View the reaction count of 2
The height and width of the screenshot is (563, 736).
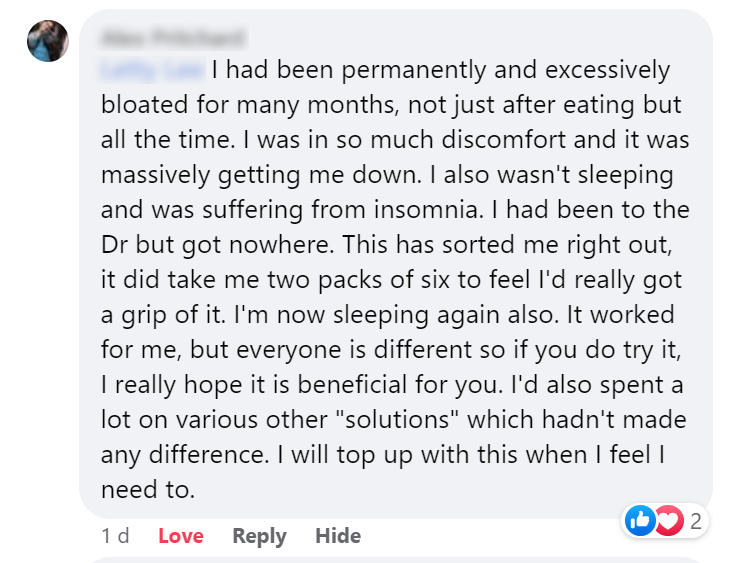tap(695, 520)
